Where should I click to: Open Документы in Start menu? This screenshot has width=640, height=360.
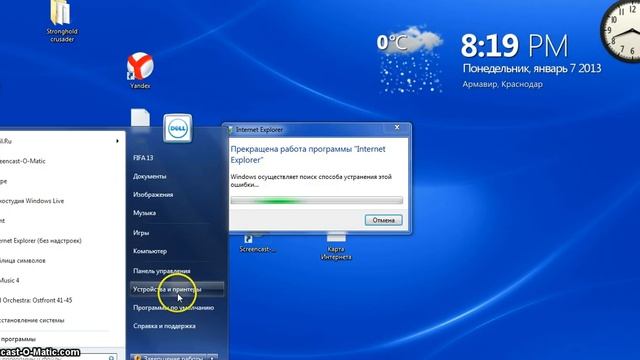click(149, 176)
